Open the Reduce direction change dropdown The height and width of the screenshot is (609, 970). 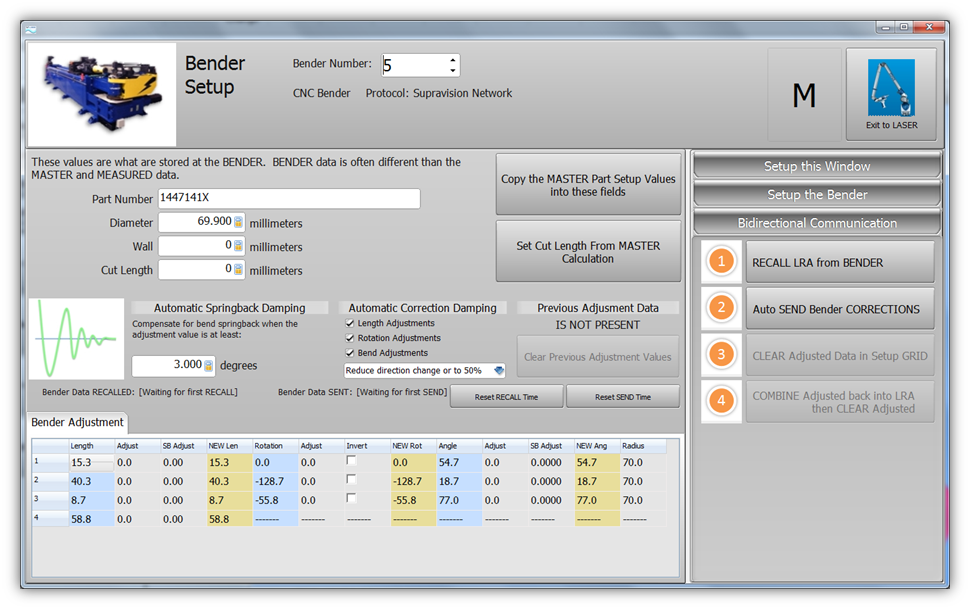point(499,371)
